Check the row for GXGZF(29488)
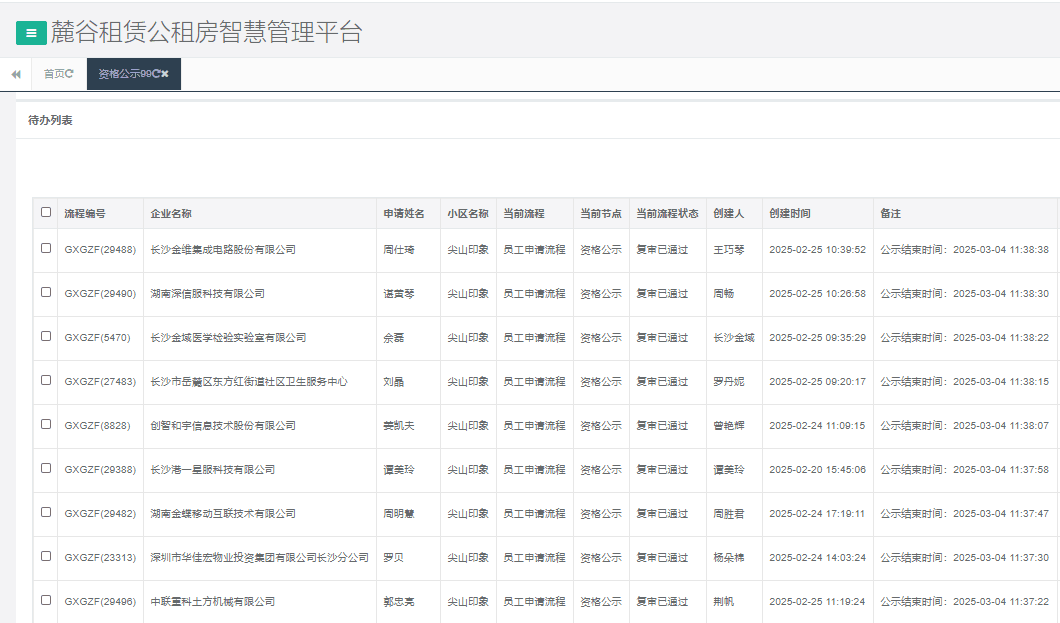The height and width of the screenshot is (623, 1060). [44, 250]
